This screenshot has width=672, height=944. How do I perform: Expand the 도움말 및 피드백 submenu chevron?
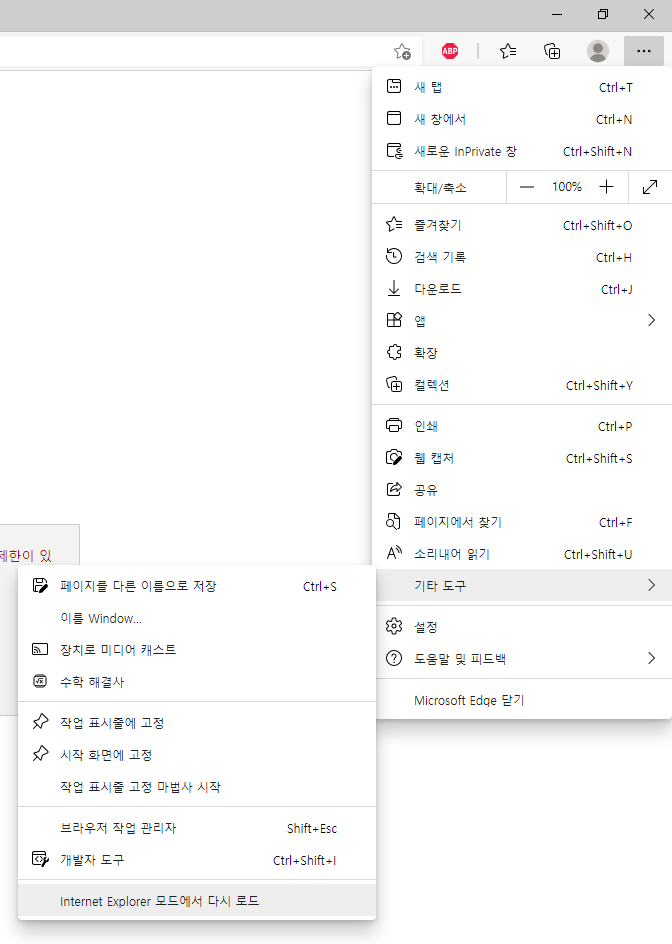pyautogui.click(x=651, y=659)
